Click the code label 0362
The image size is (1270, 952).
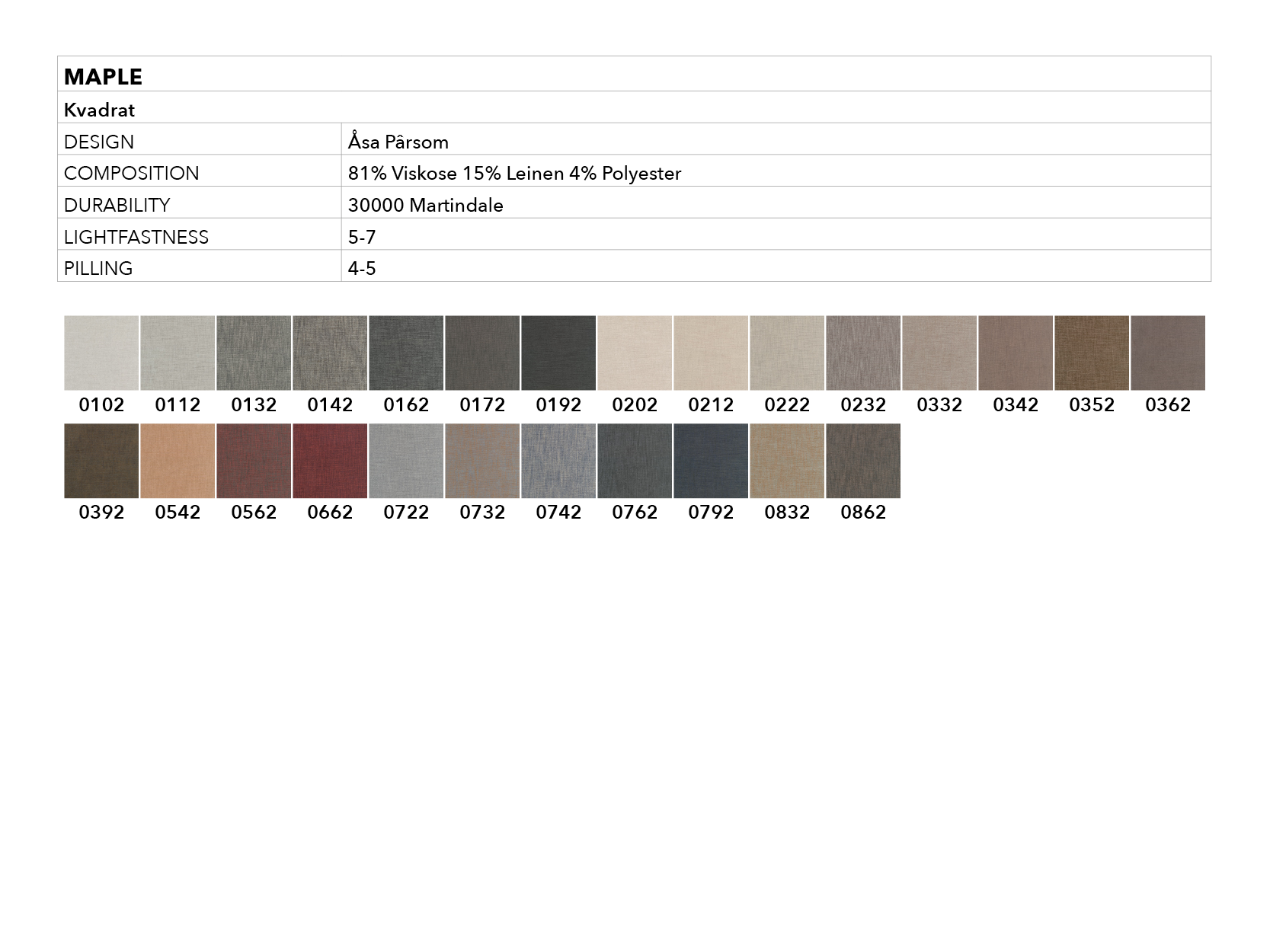(x=1168, y=405)
